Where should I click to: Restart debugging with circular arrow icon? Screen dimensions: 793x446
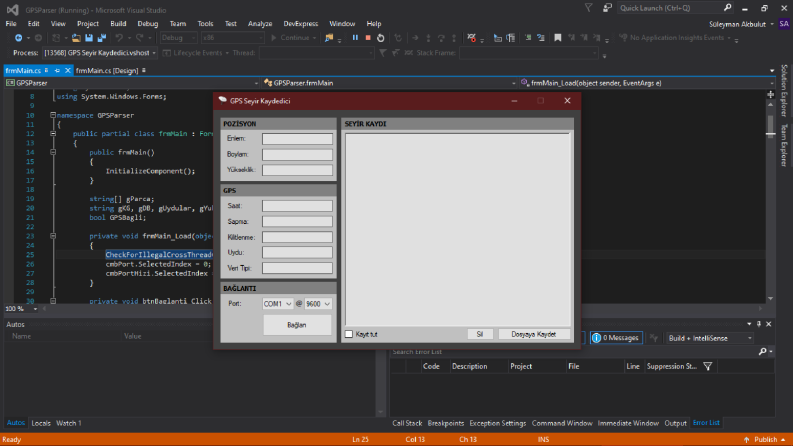pos(381,38)
